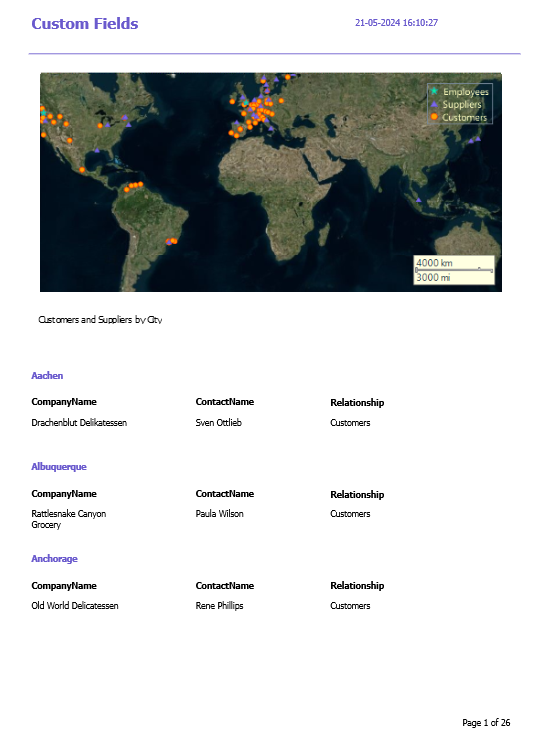
Task: Click the Employees legend entry
Action: tap(460, 91)
